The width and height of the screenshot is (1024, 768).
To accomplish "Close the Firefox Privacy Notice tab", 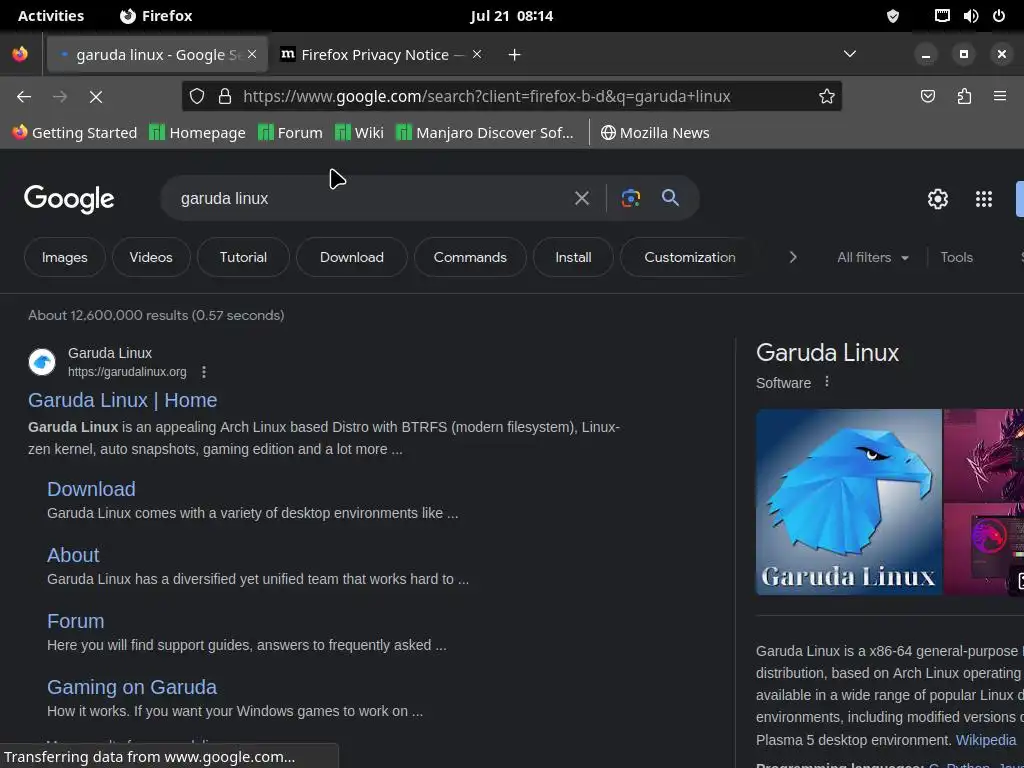I will click(x=477, y=54).
